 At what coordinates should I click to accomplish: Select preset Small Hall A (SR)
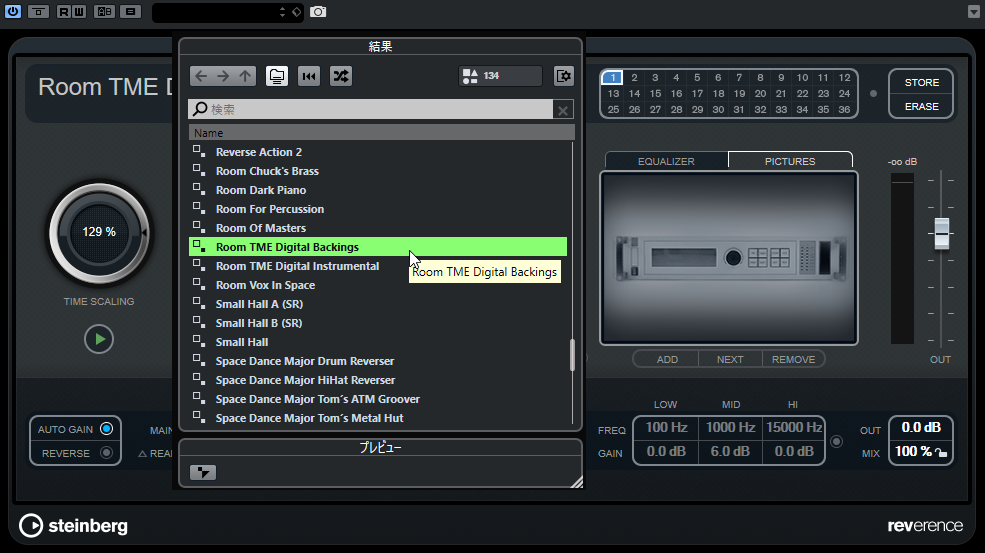[x=378, y=304]
